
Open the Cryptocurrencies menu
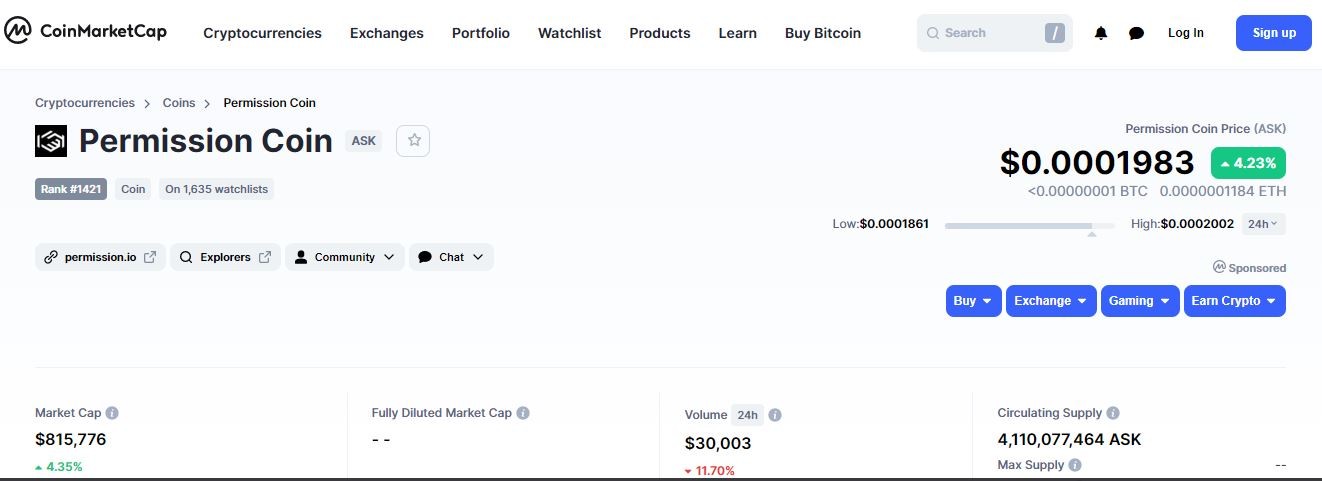click(262, 33)
